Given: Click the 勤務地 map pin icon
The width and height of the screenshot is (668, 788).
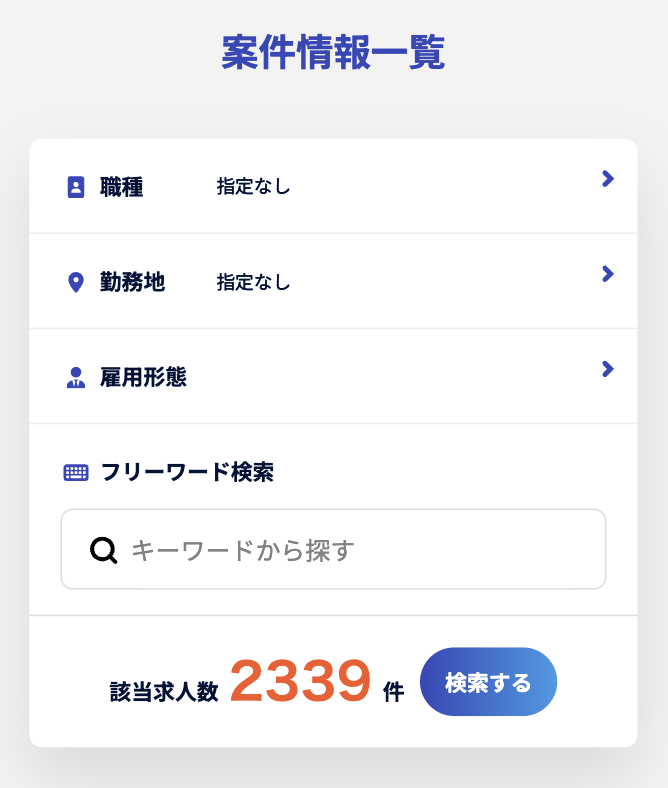Looking at the screenshot, I should [x=76, y=283].
